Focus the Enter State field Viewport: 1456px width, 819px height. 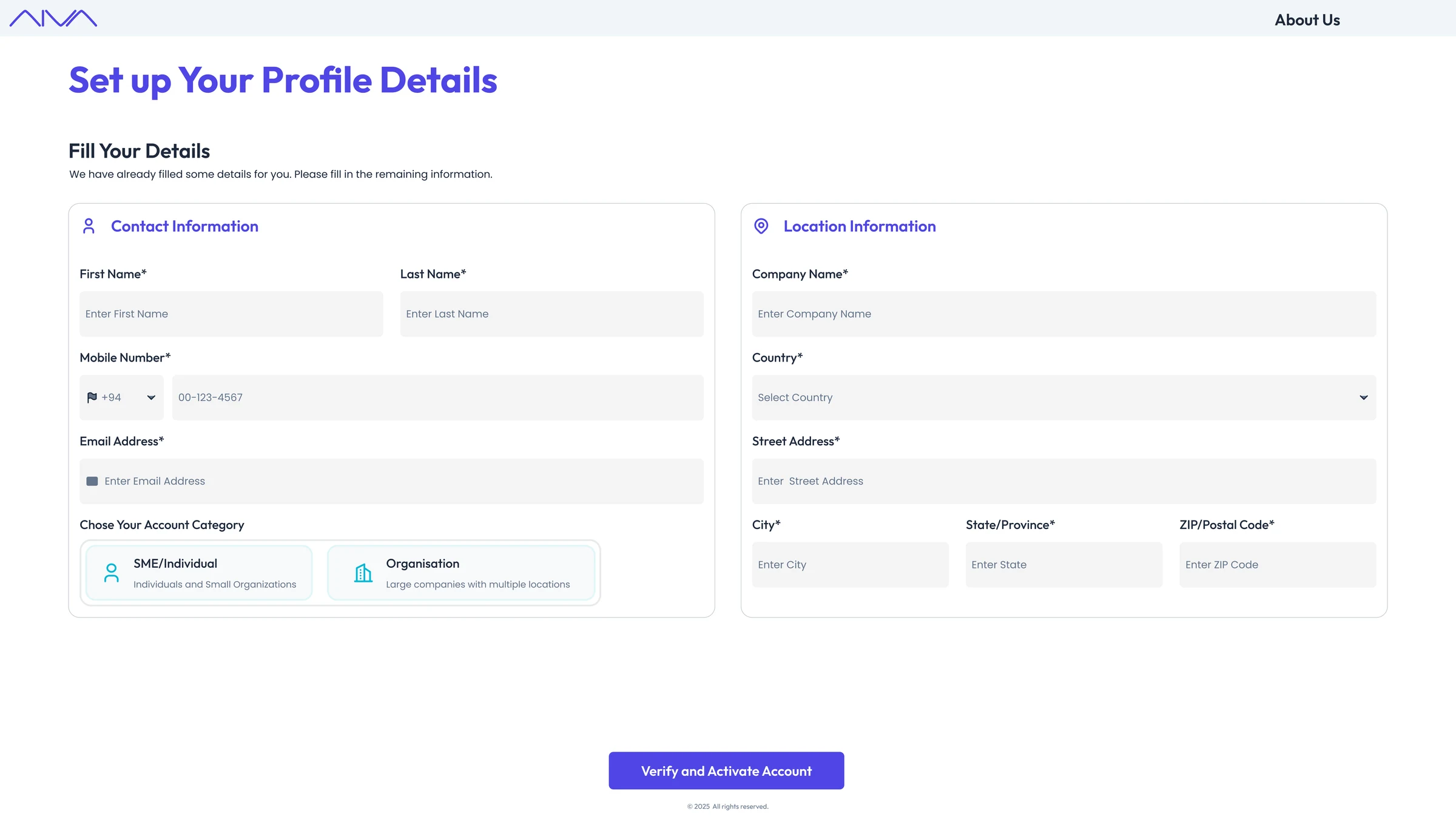pos(1063,564)
